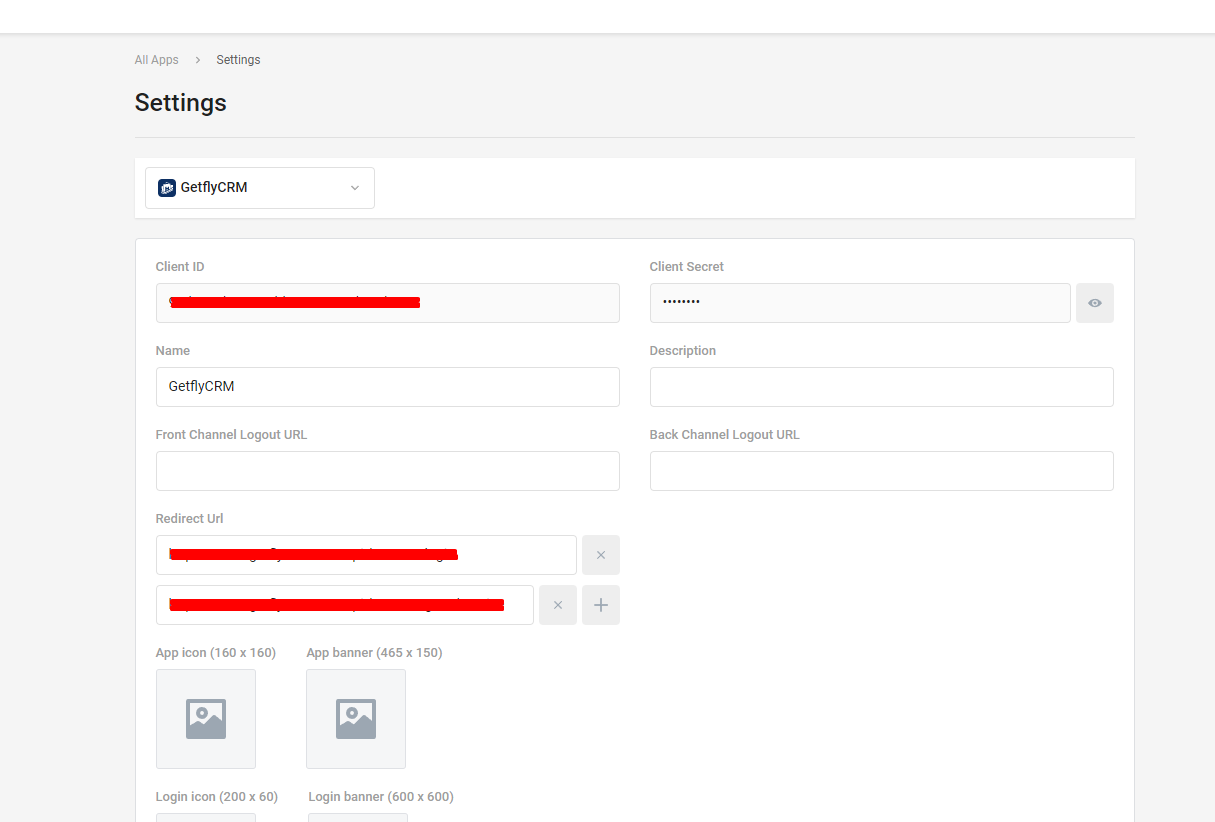Select the Back Channel Logout URL input
Image resolution: width=1215 pixels, height=822 pixels.
(x=881, y=471)
